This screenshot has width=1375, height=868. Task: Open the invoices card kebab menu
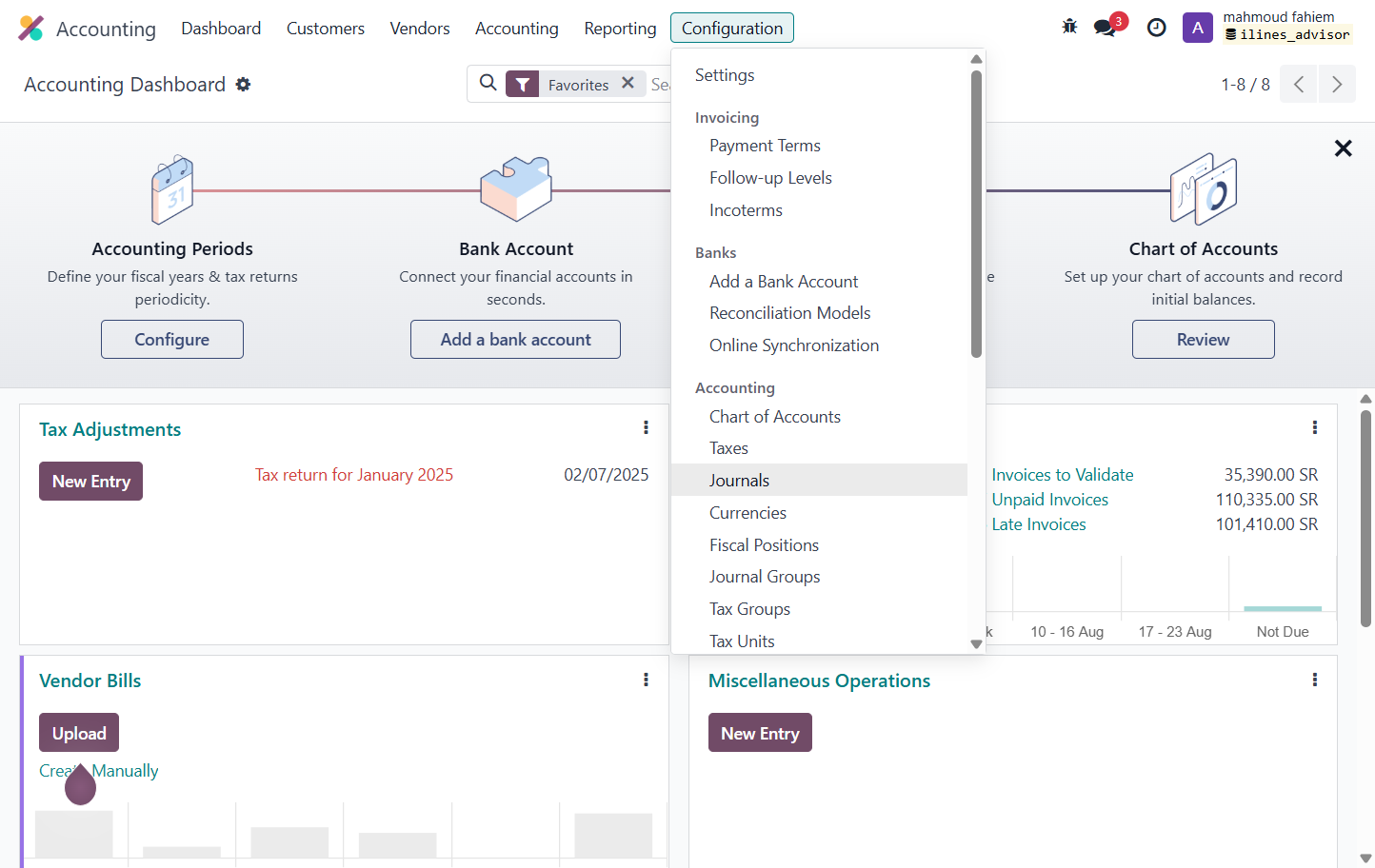tap(1315, 428)
